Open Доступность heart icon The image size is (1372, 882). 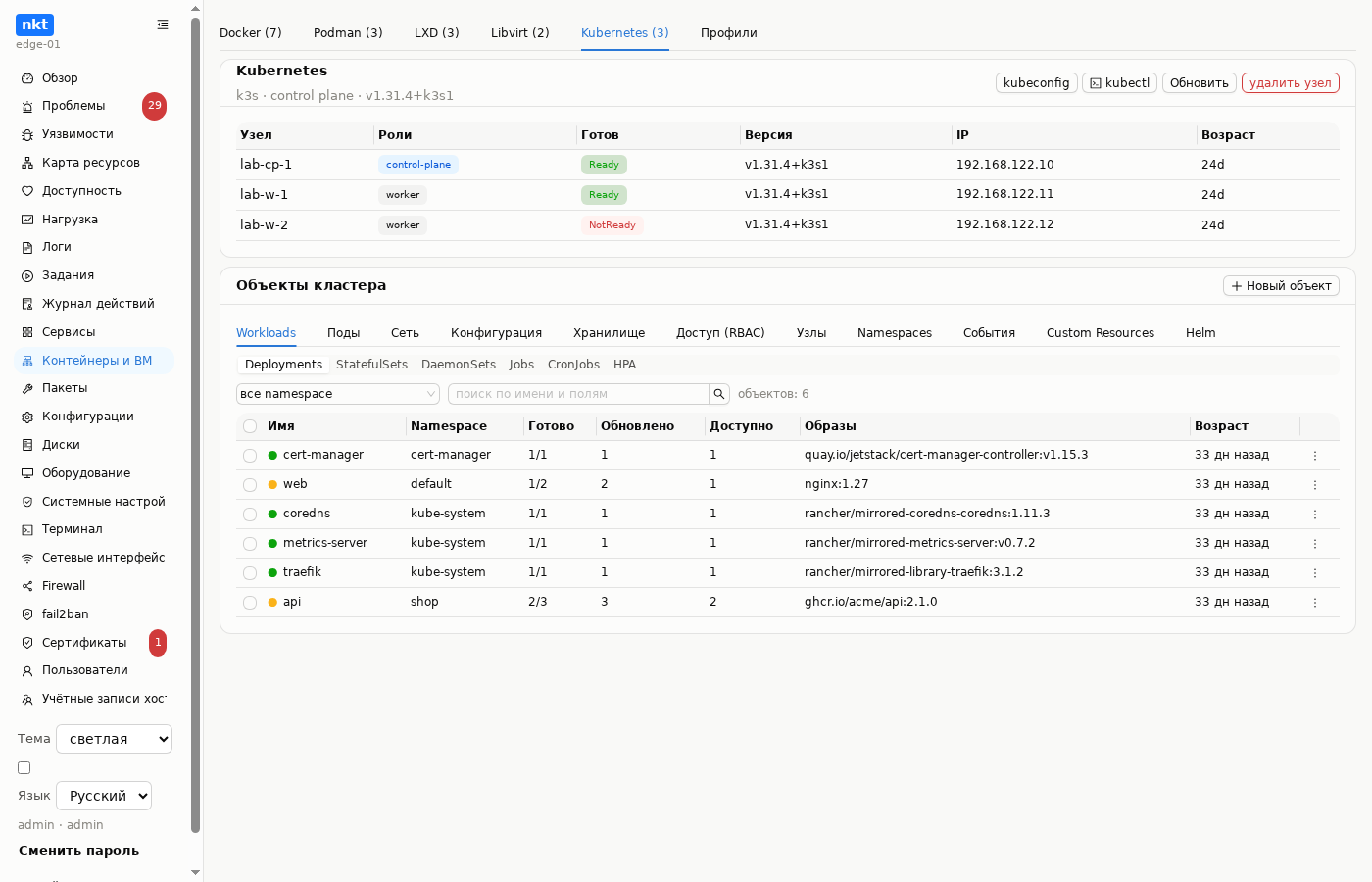(27, 191)
